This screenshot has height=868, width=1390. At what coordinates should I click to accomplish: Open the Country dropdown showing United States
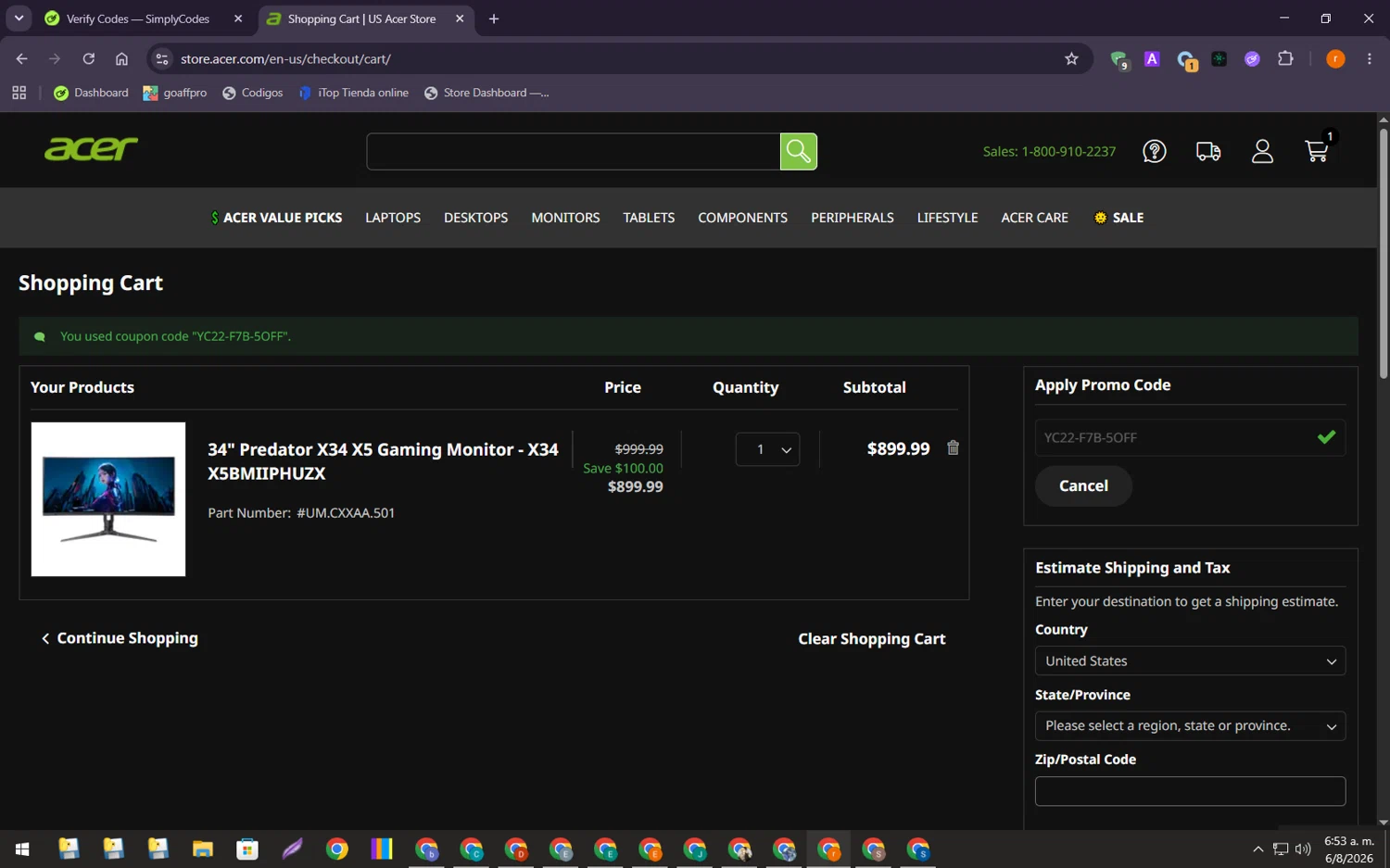pos(1190,661)
